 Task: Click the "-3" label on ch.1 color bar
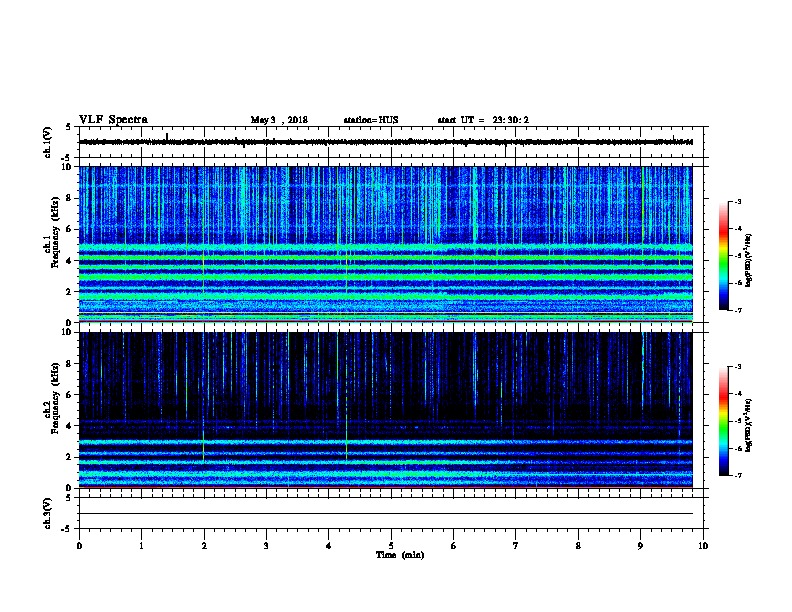point(738,201)
